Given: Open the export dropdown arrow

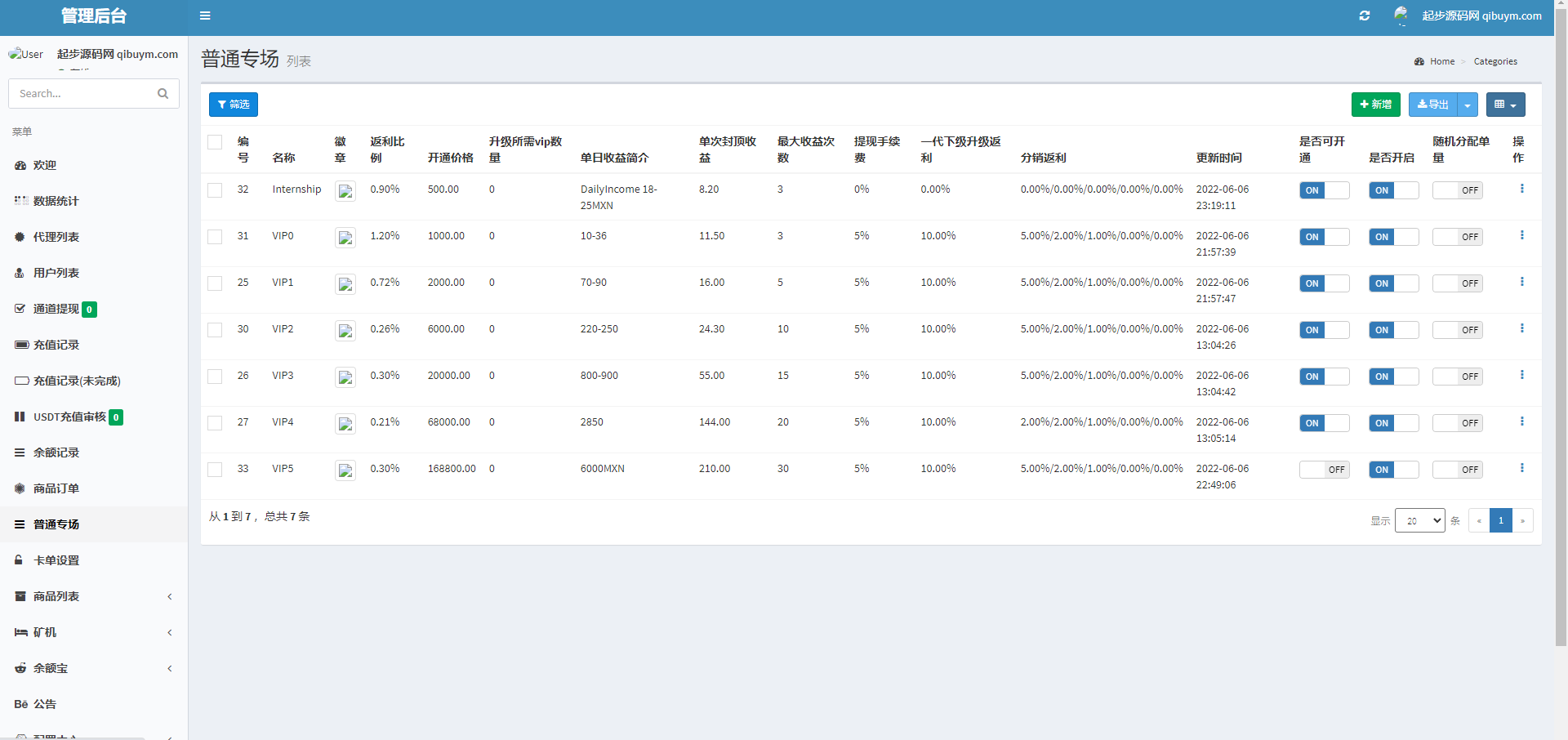Looking at the screenshot, I should [1468, 105].
